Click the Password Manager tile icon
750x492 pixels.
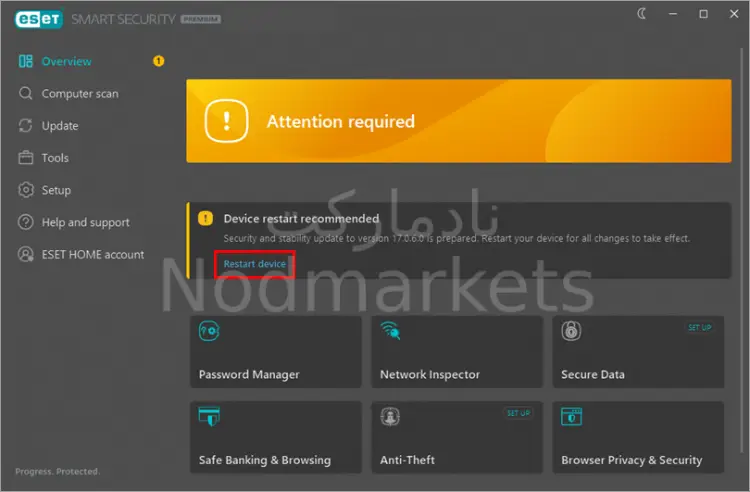pyautogui.click(x=209, y=331)
